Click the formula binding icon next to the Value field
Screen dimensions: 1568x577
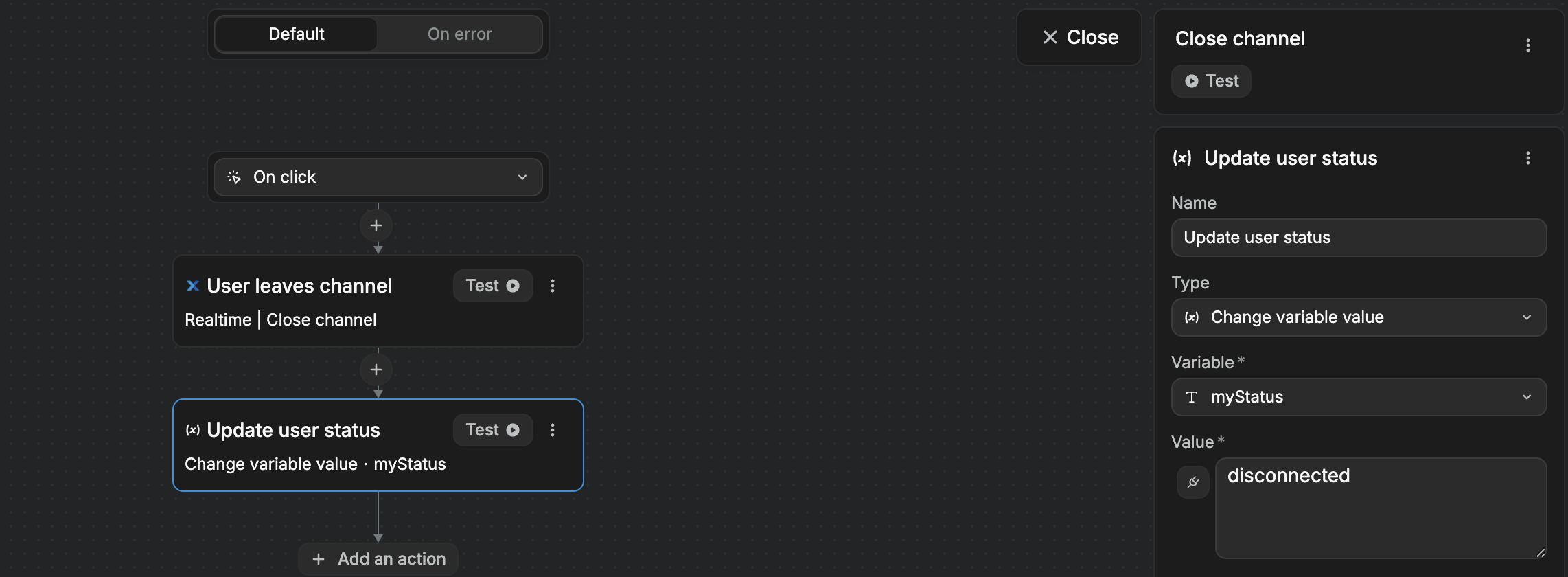[x=1192, y=482]
